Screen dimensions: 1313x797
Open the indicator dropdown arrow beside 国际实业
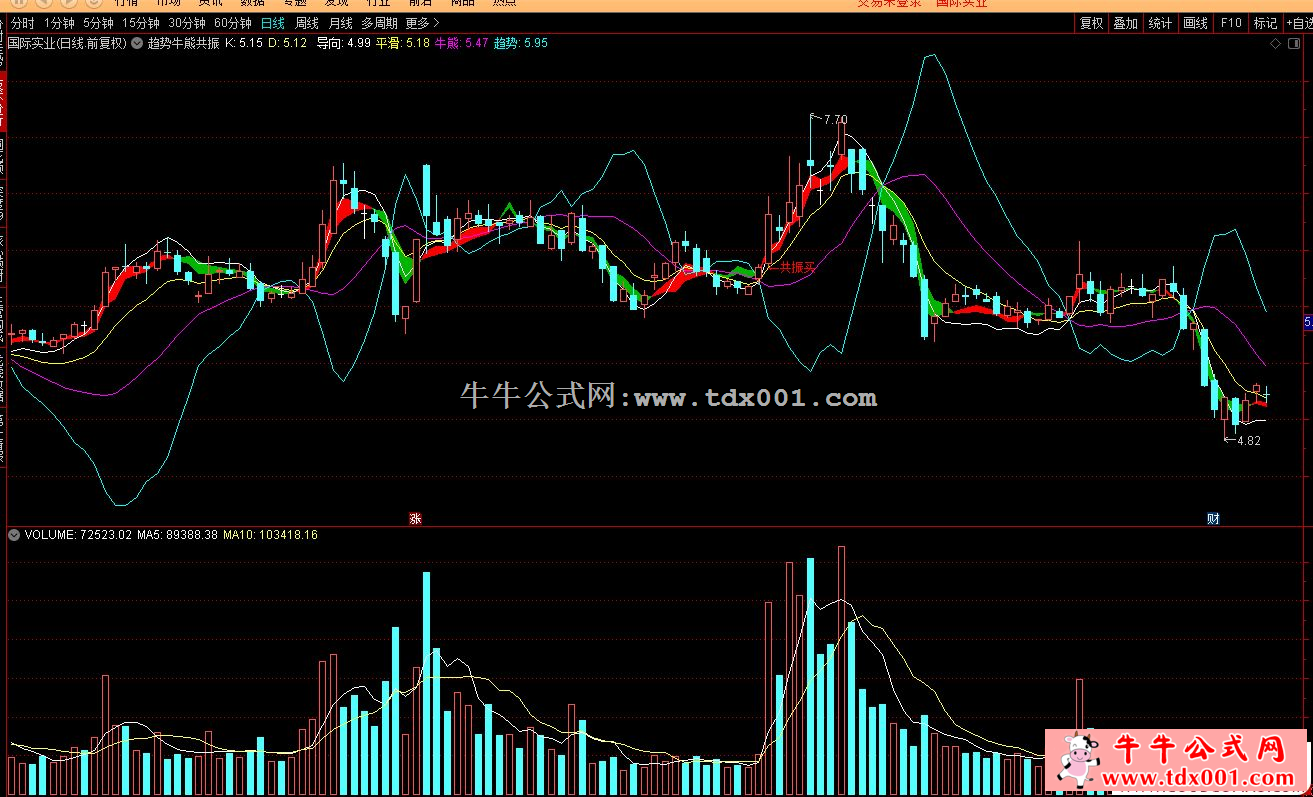pyautogui.click(x=136, y=44)
